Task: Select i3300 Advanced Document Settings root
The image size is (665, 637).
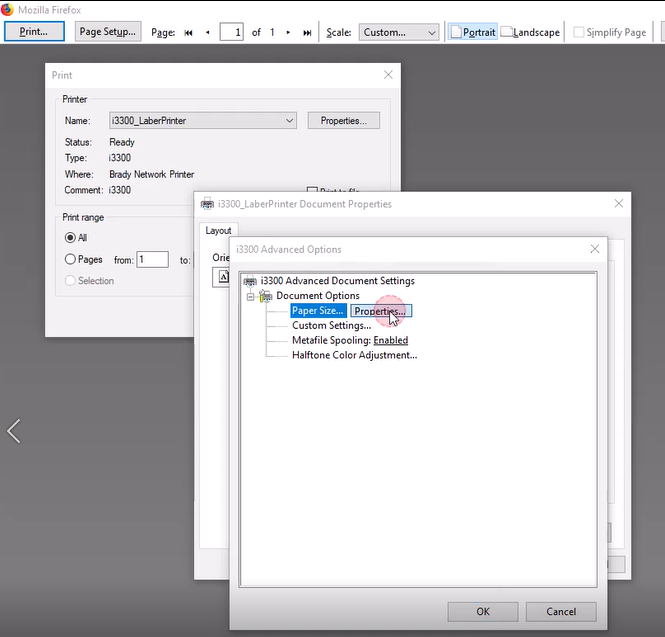Action: [338, 281]
